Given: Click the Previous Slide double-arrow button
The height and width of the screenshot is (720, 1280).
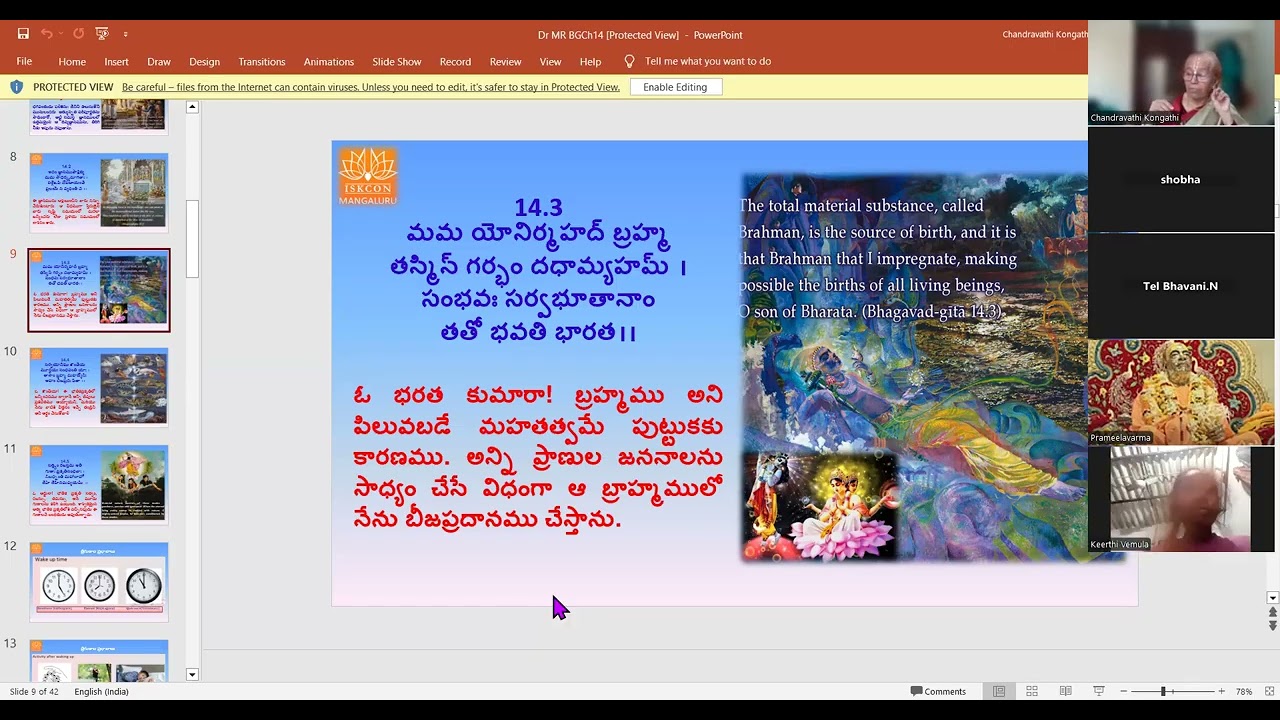Looking at the screenshot, I should click(x=1272, y=612).
